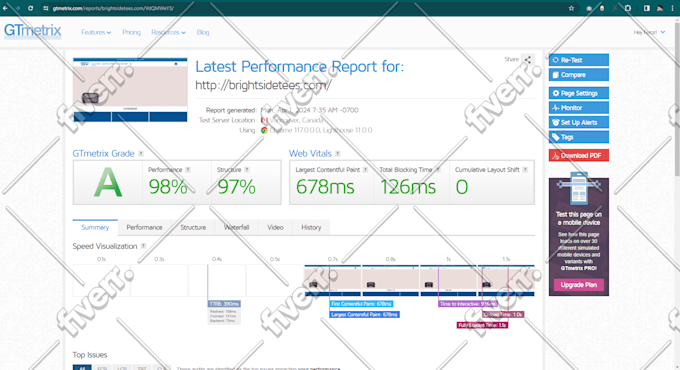Open the brightsidetees.com URL link

(263, 85)
